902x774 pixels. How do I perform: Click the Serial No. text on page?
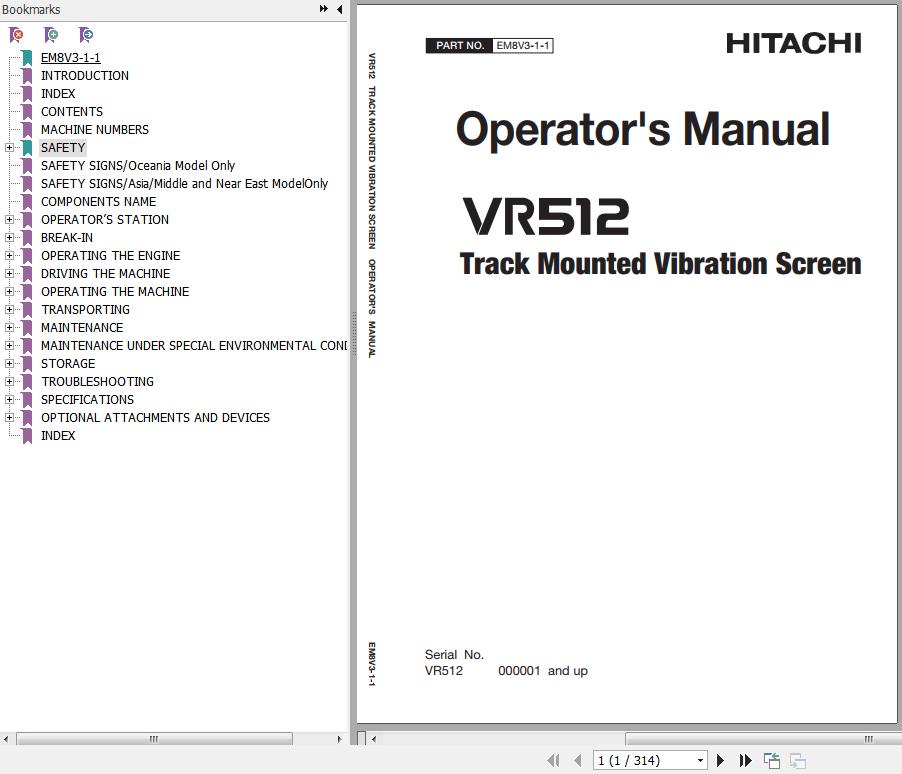[454, 654]
